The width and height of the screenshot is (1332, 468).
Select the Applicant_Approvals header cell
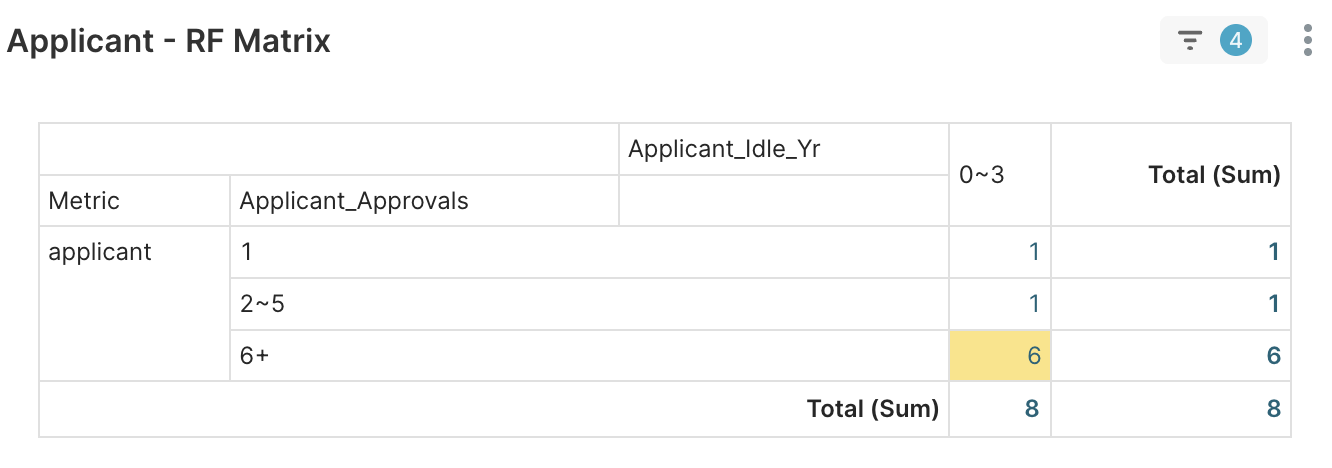pyautogui.click(x=354, y=201)
